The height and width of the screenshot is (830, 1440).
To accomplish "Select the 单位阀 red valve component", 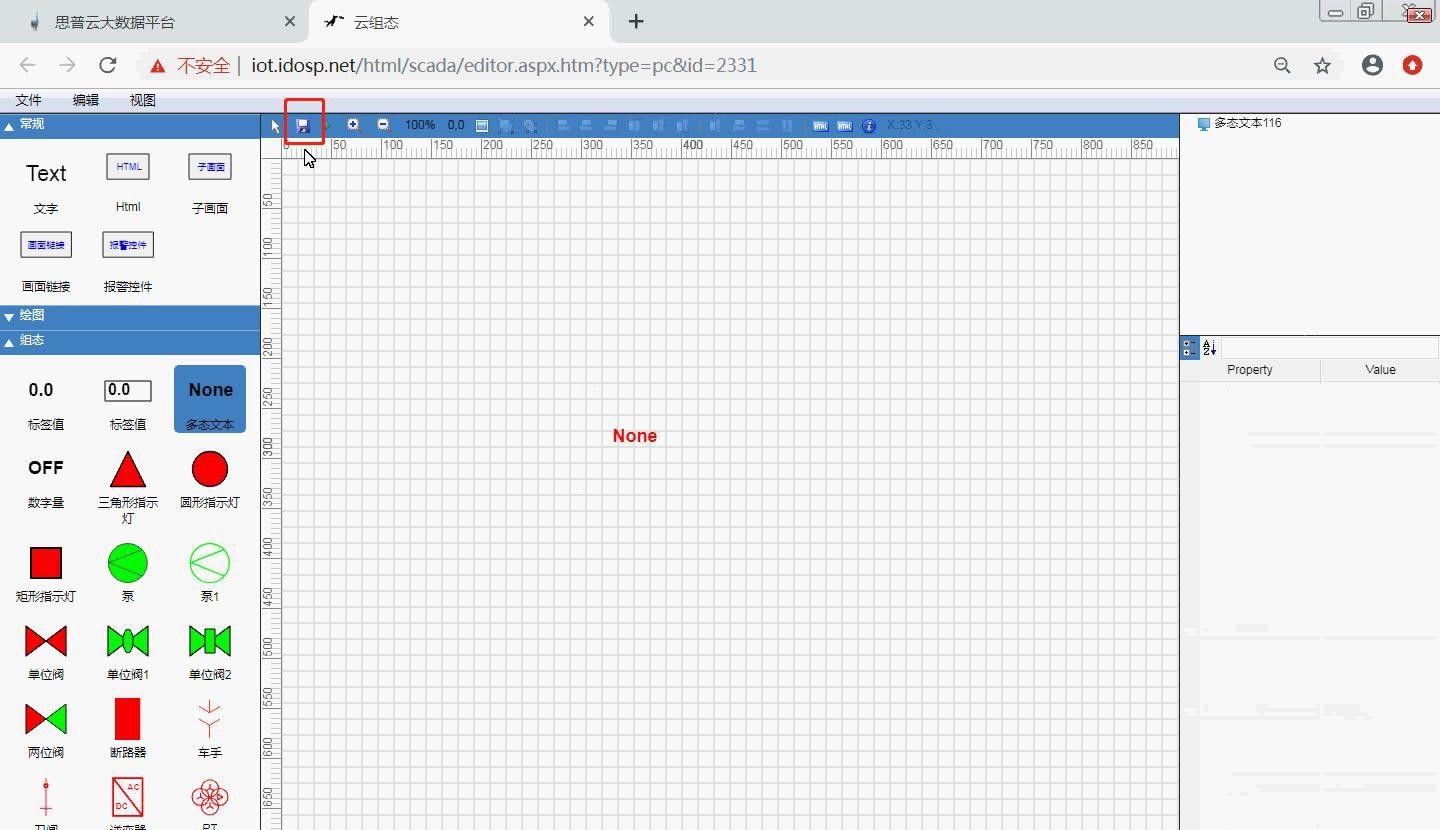I will click(x=46, y=641).
